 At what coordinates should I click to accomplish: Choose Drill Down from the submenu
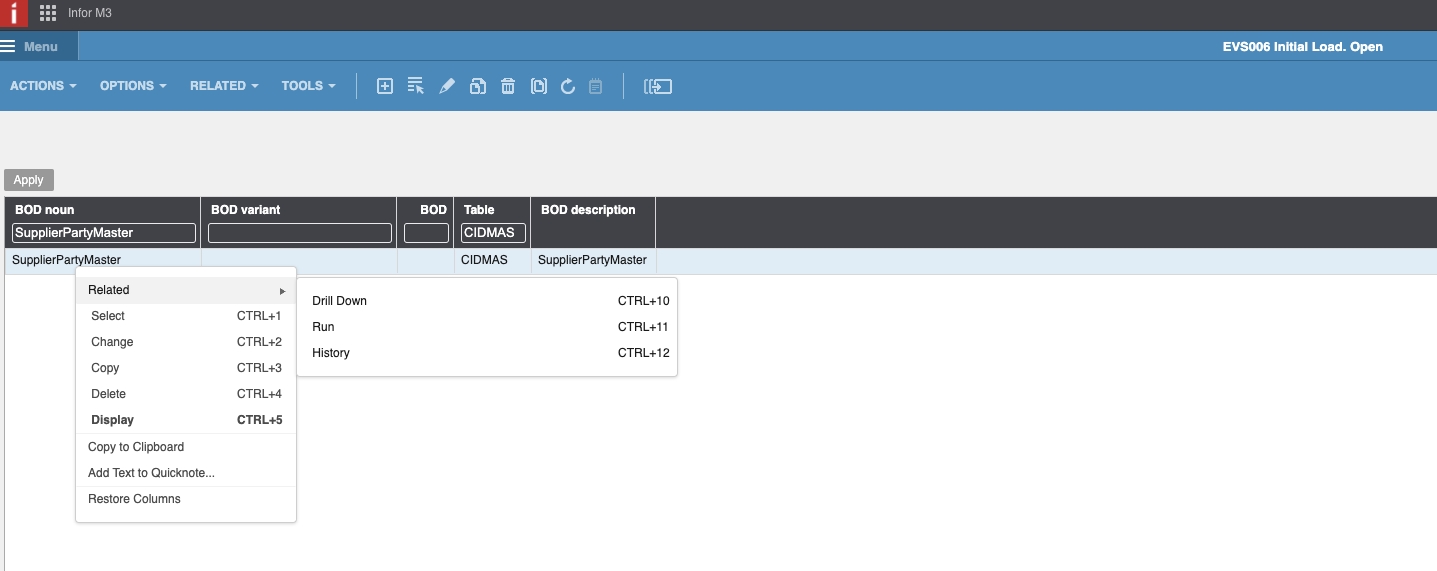coord(340,301)
